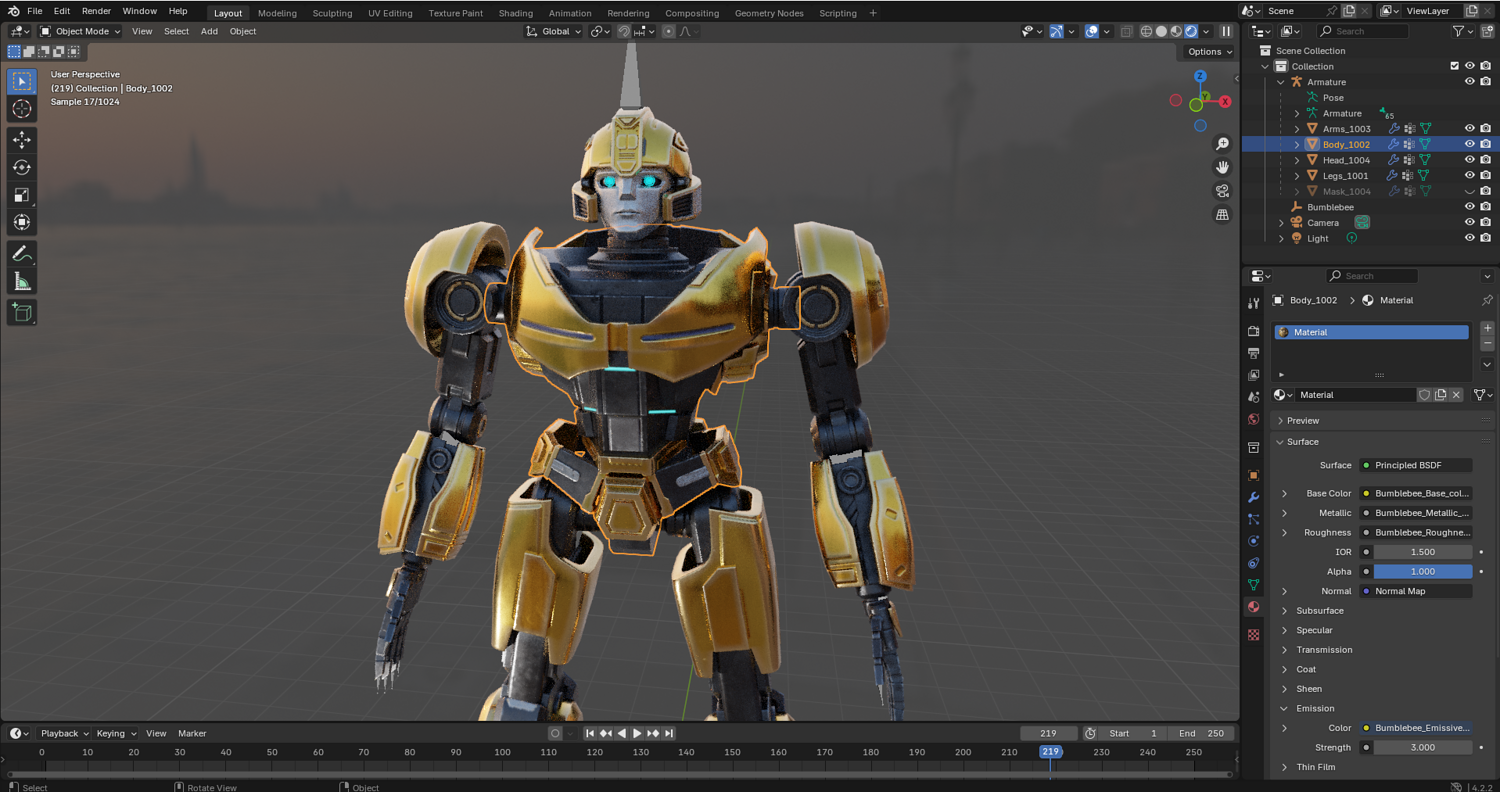Screen dimensions: 1500x792
Task: Select the Add Cube tool
Action: pos(21,313)
